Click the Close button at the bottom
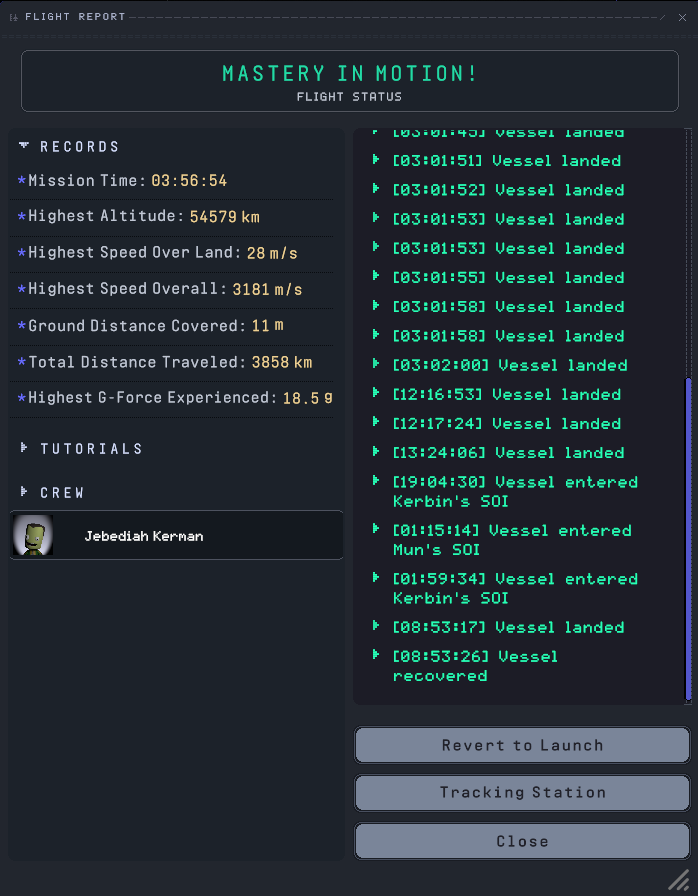The width and height of the screenshot is (698, 896). coord(522,842)
